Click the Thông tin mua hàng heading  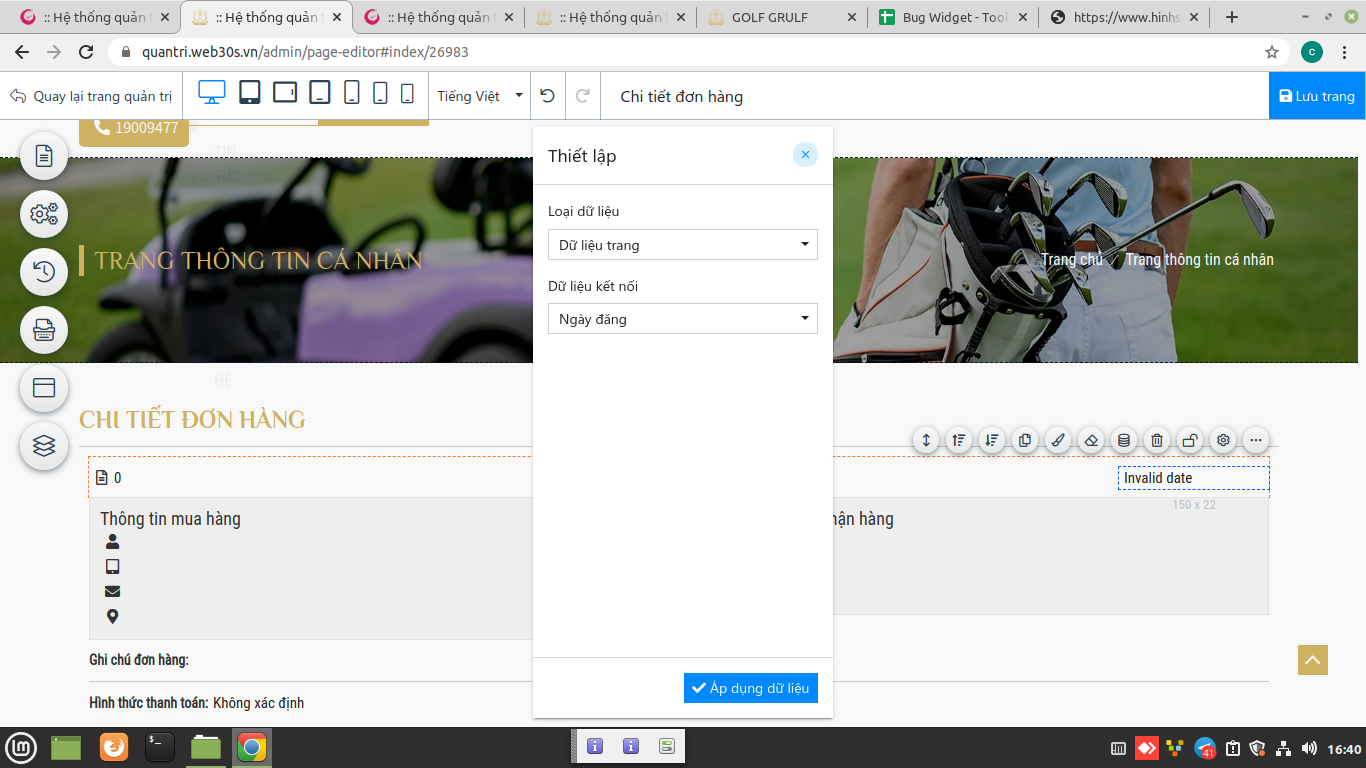[x=170, y=518]
